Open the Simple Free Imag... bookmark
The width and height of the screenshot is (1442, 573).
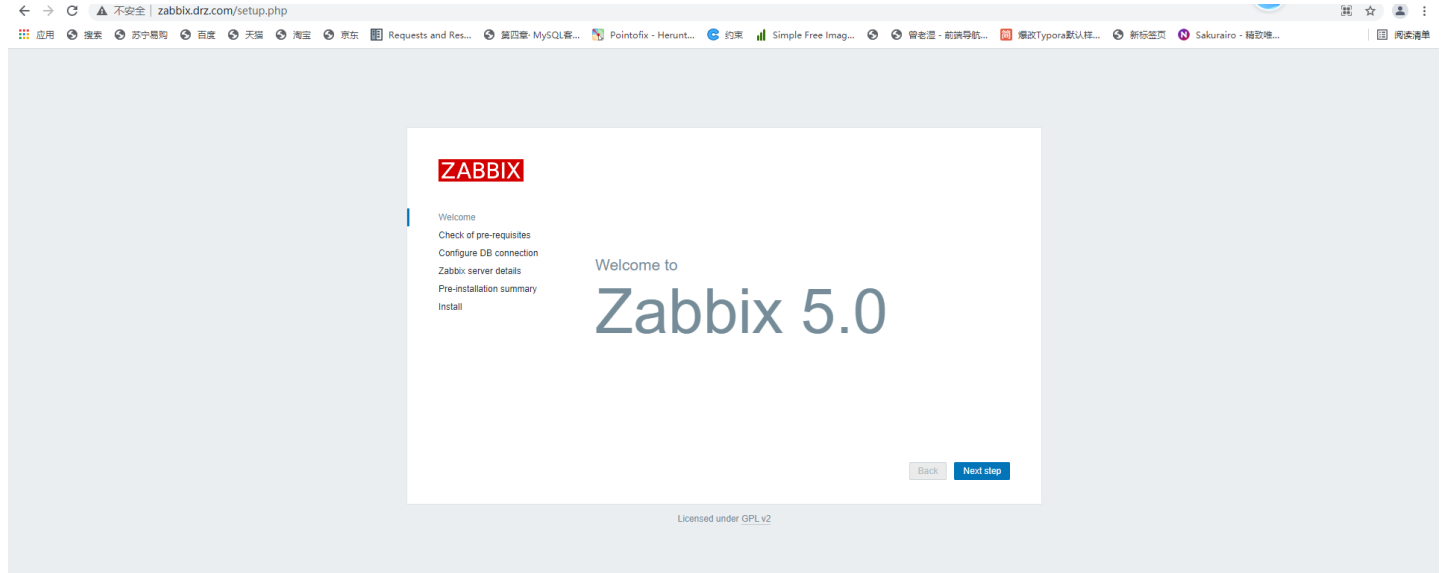[805, 35]
